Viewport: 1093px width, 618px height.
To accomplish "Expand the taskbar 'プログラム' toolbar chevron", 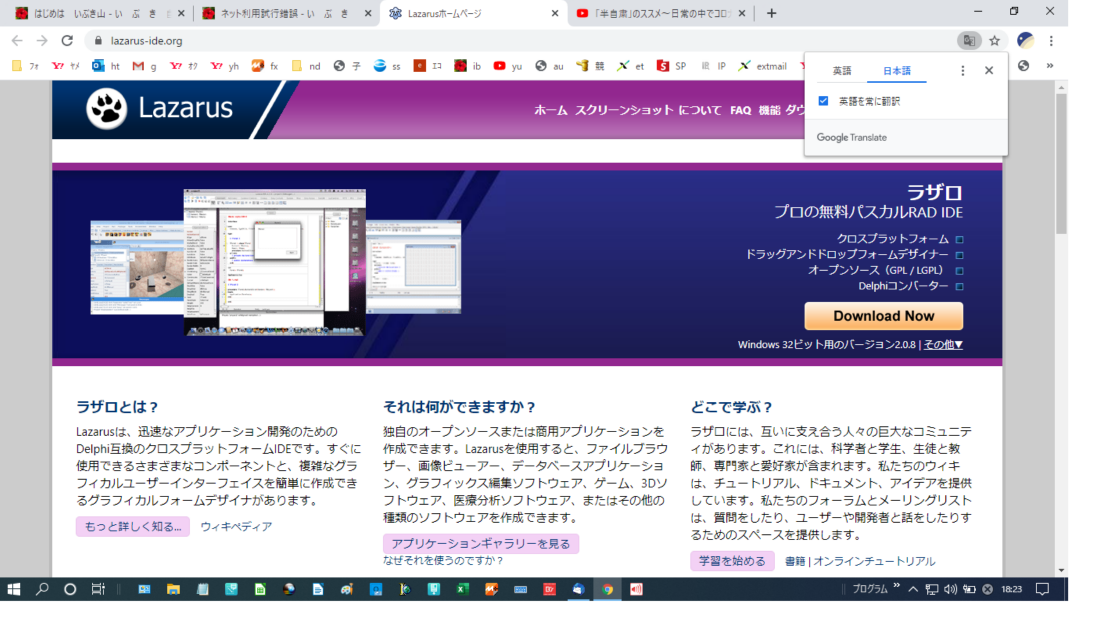I will pos(897,585).
